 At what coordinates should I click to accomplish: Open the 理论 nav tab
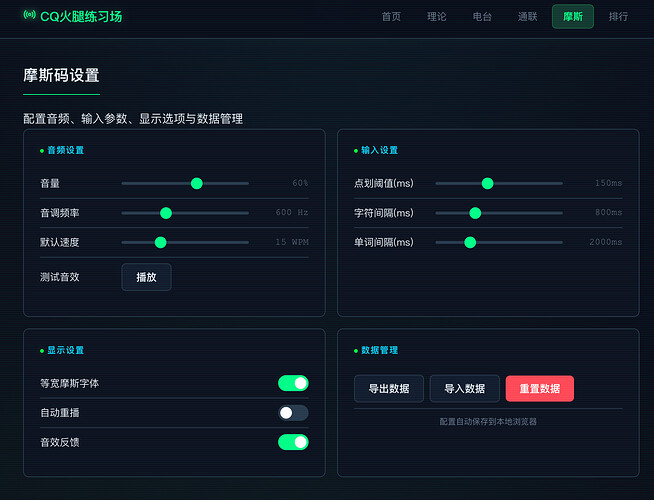coord(437,17)
